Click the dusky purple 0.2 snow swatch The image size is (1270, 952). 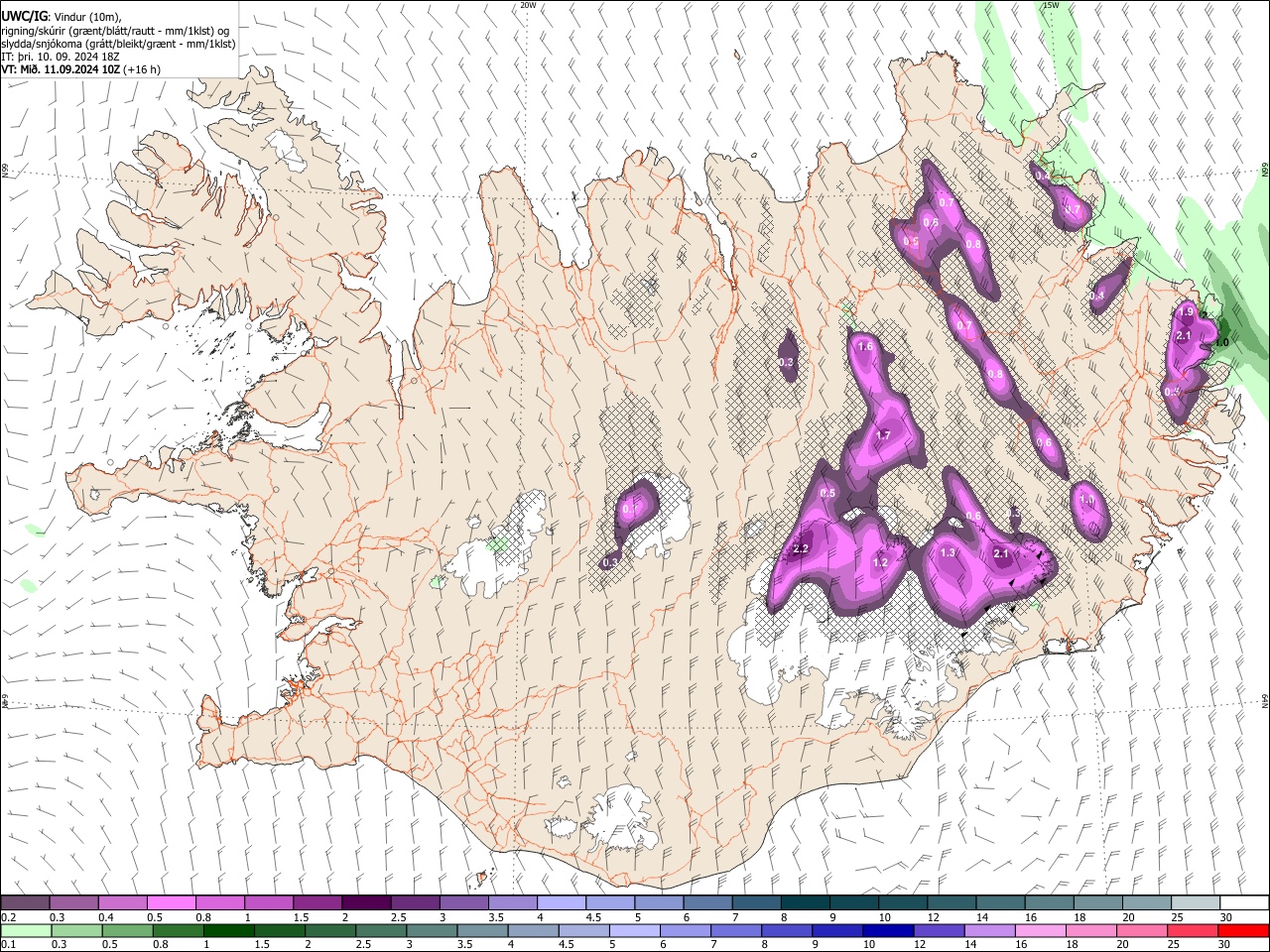pyautogui.click(x=25, y=902)
